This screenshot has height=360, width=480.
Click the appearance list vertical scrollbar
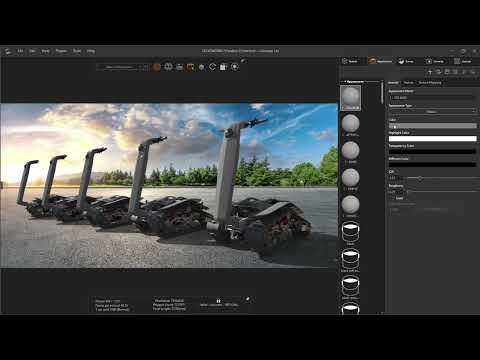pyautogui.click(x=382, y=92)
